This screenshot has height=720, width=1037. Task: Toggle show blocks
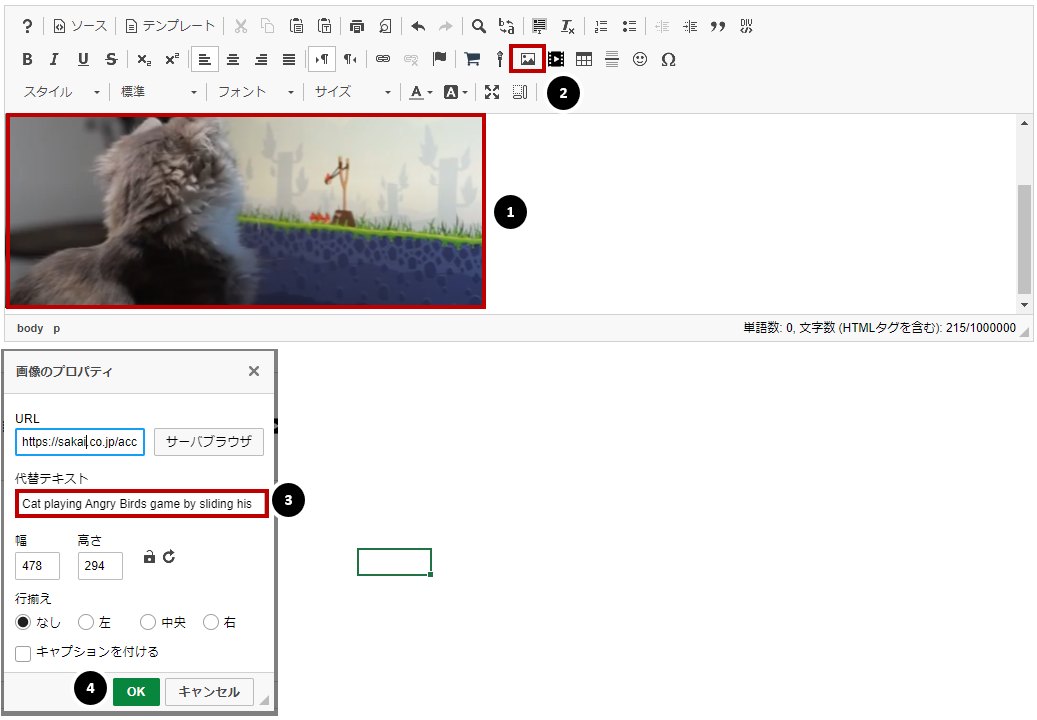pyautogui.click(x=520, y=92)
